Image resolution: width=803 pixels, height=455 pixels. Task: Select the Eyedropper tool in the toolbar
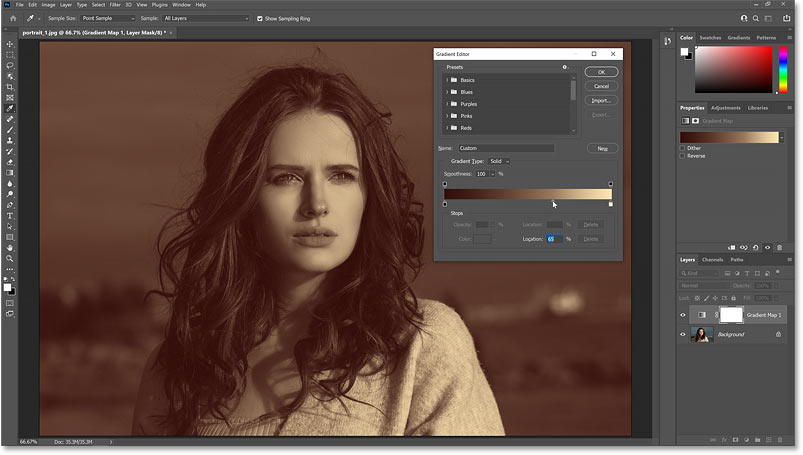10,108
